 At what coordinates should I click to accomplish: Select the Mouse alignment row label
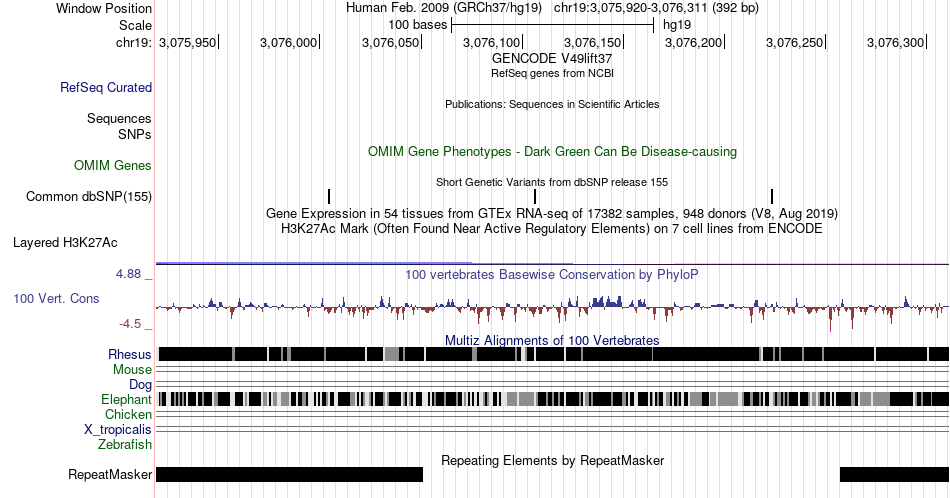click(132, 370)
